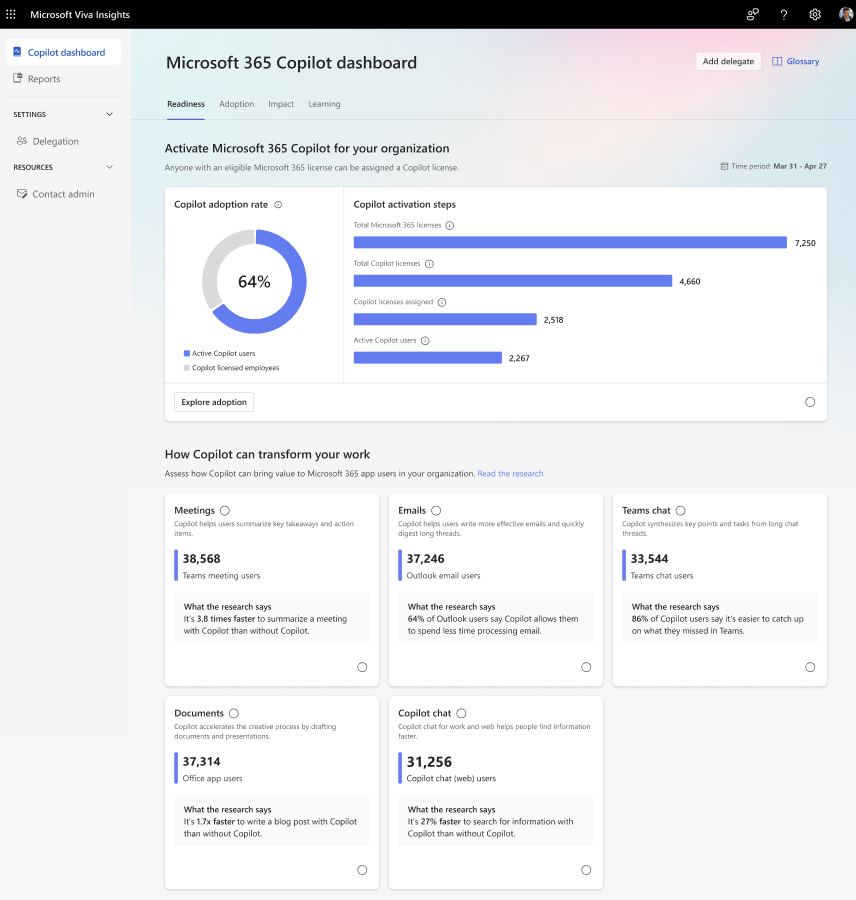View info for Total Microsoft 365 licenses
This screenshot has width=856, height=900.
pyautogui.click(x=446, y=225)
